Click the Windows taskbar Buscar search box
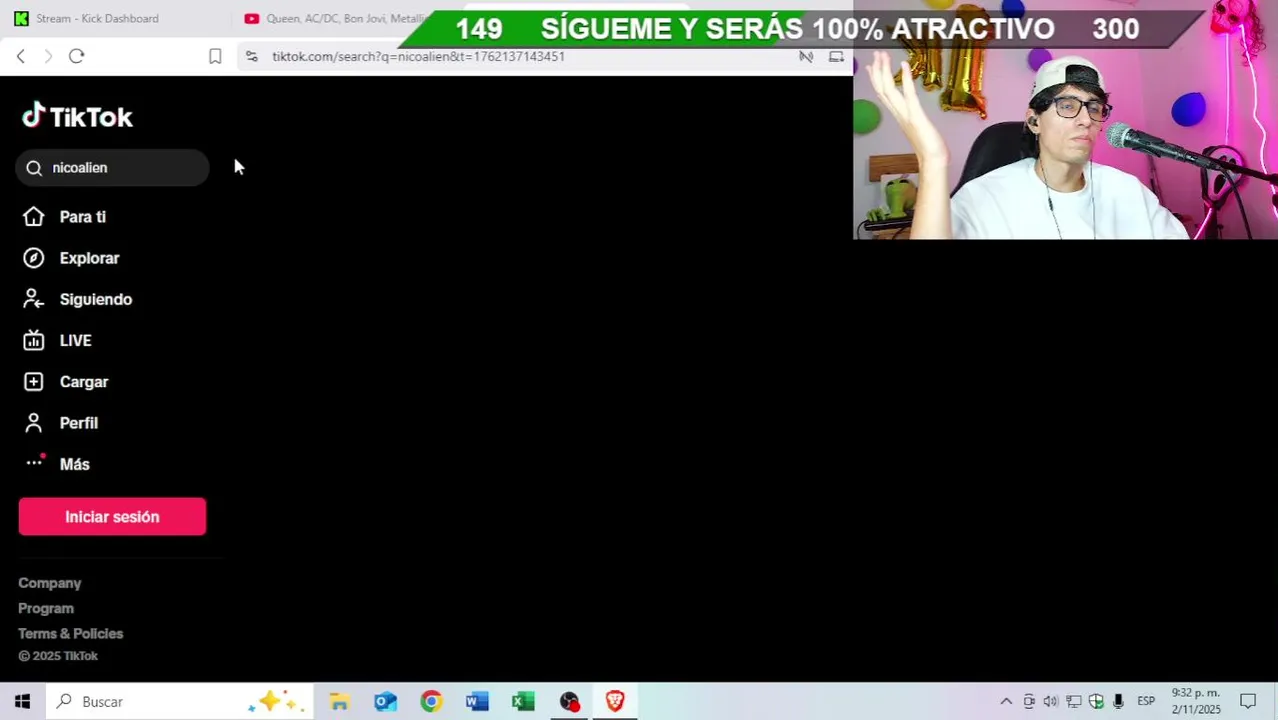Viewport: 1278px width, 720px height. pyautogui.click(x=180, y=702)
